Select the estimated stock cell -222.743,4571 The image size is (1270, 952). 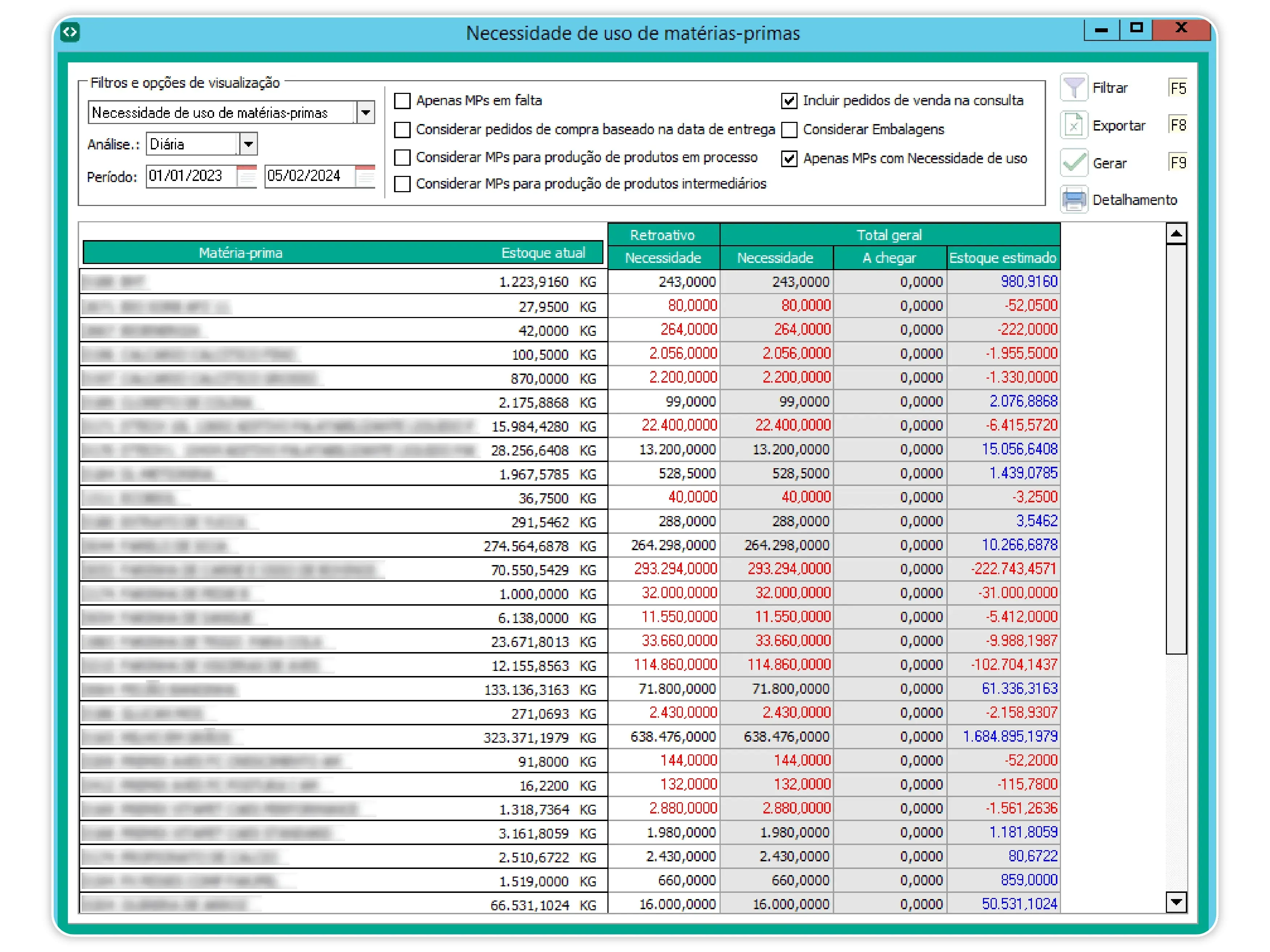(x=1003, y=569)
